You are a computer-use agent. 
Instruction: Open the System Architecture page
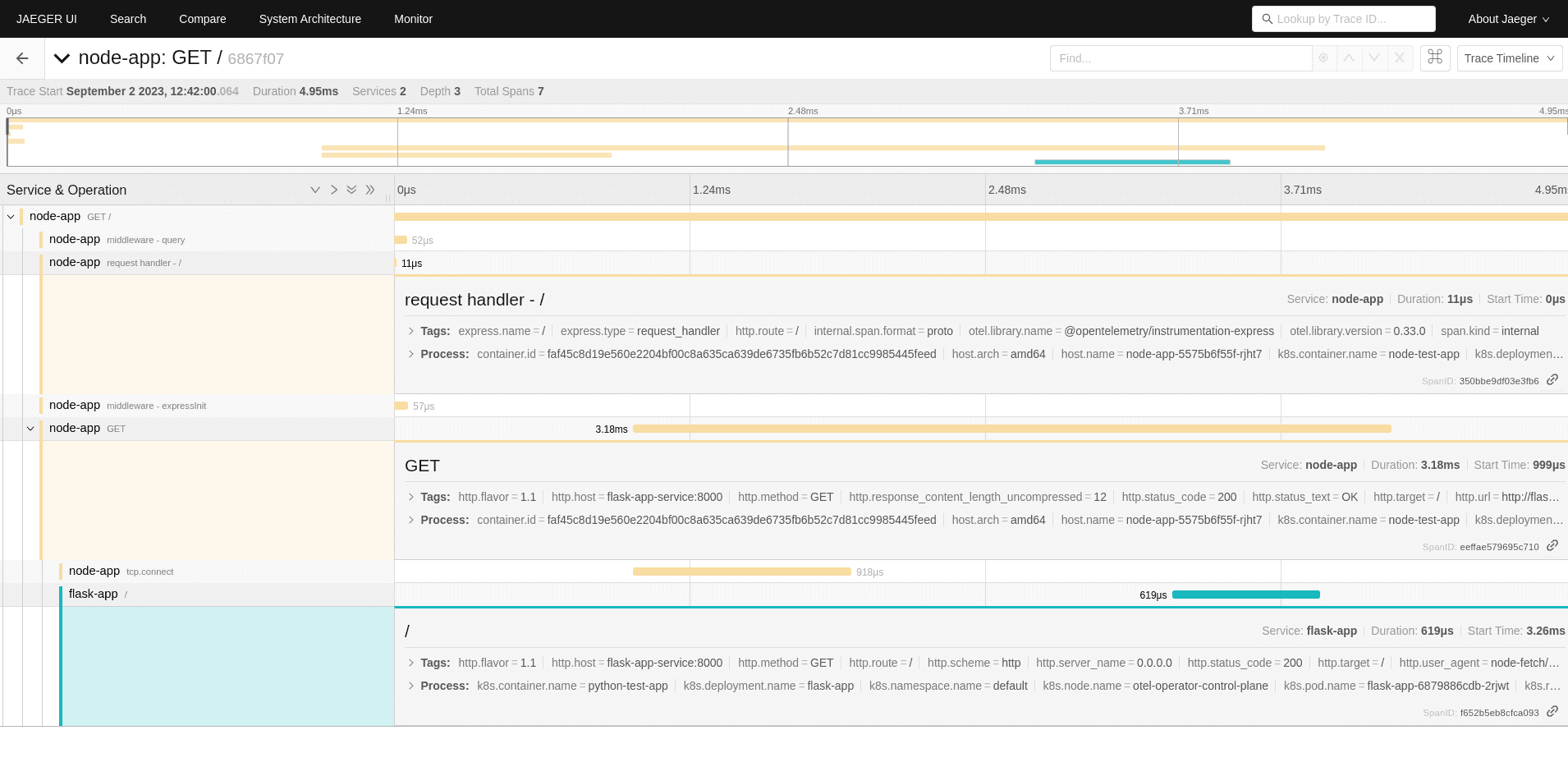click(x=309, y=18)
